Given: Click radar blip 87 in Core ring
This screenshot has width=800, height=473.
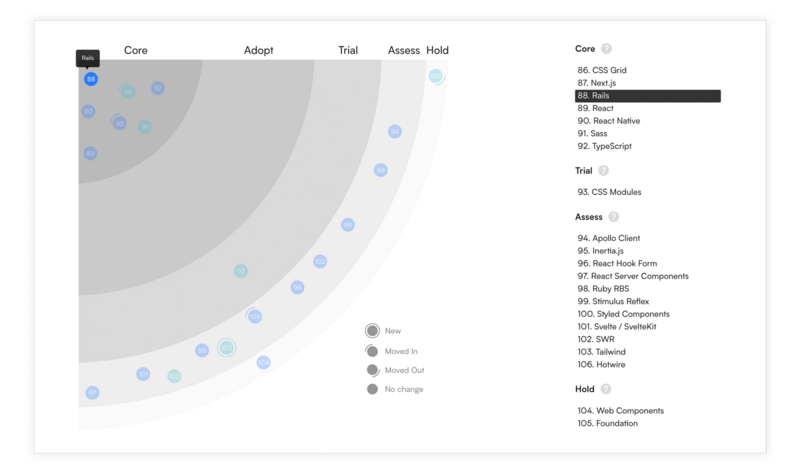Looking at the screenshot, I should point(158,88).
